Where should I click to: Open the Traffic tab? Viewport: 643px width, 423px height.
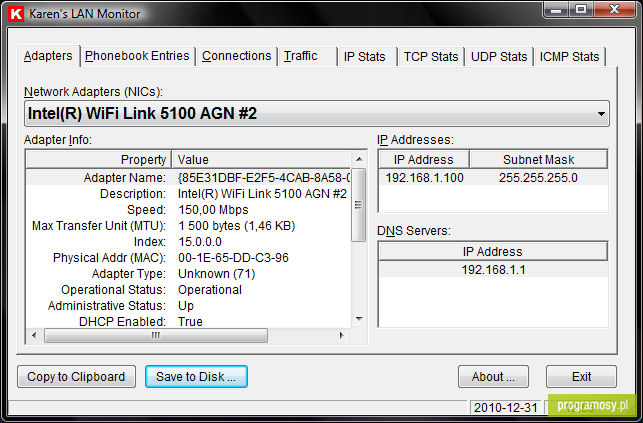[307, 56]
